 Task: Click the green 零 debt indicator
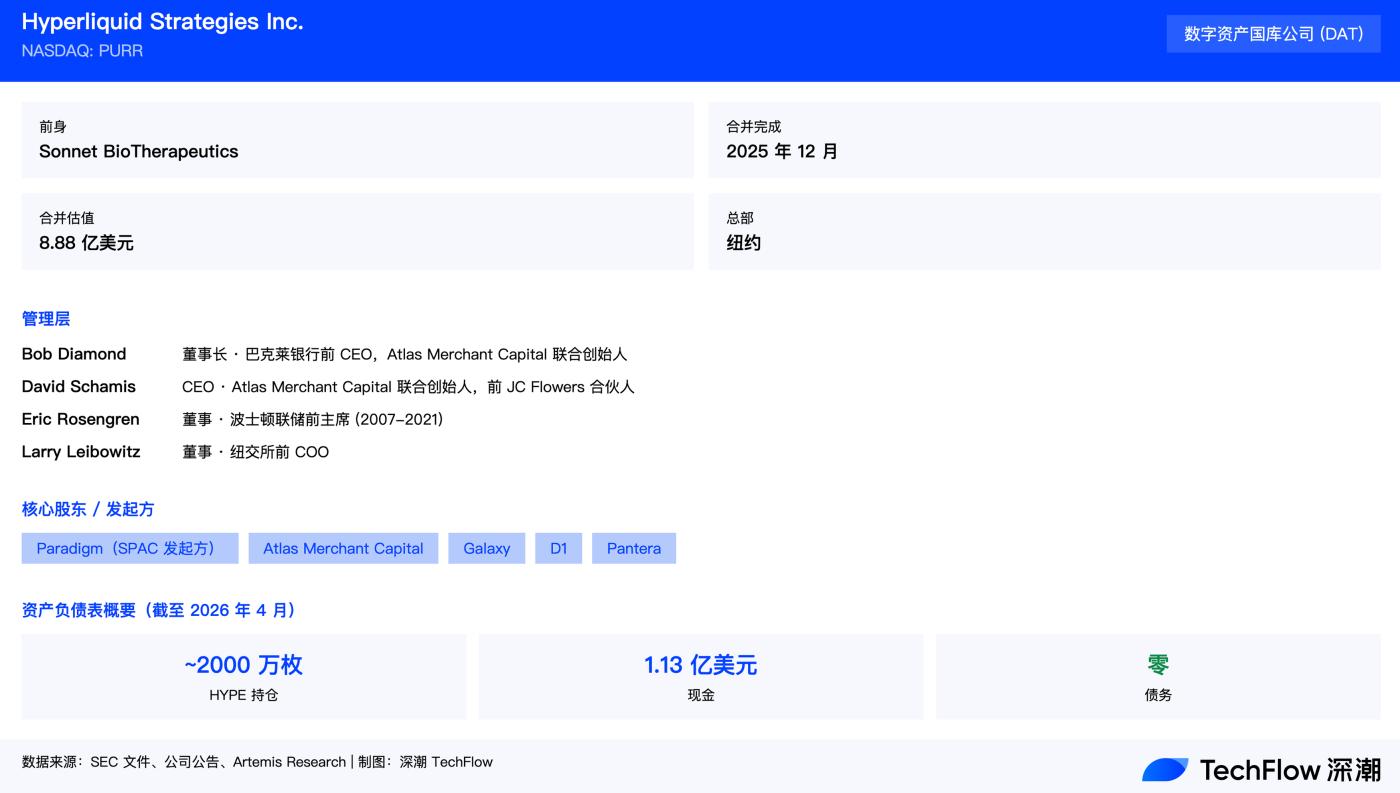coord(1158,665)
